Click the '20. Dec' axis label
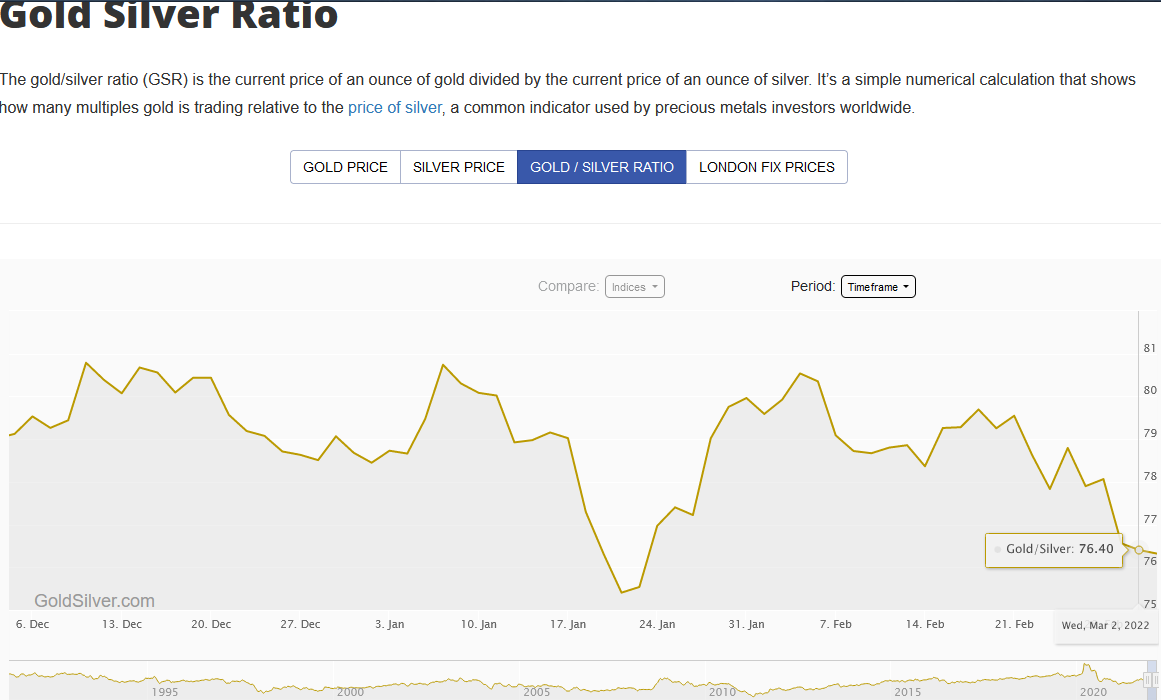The width and height of the screenshot is (1161, 700). [211, 624]
